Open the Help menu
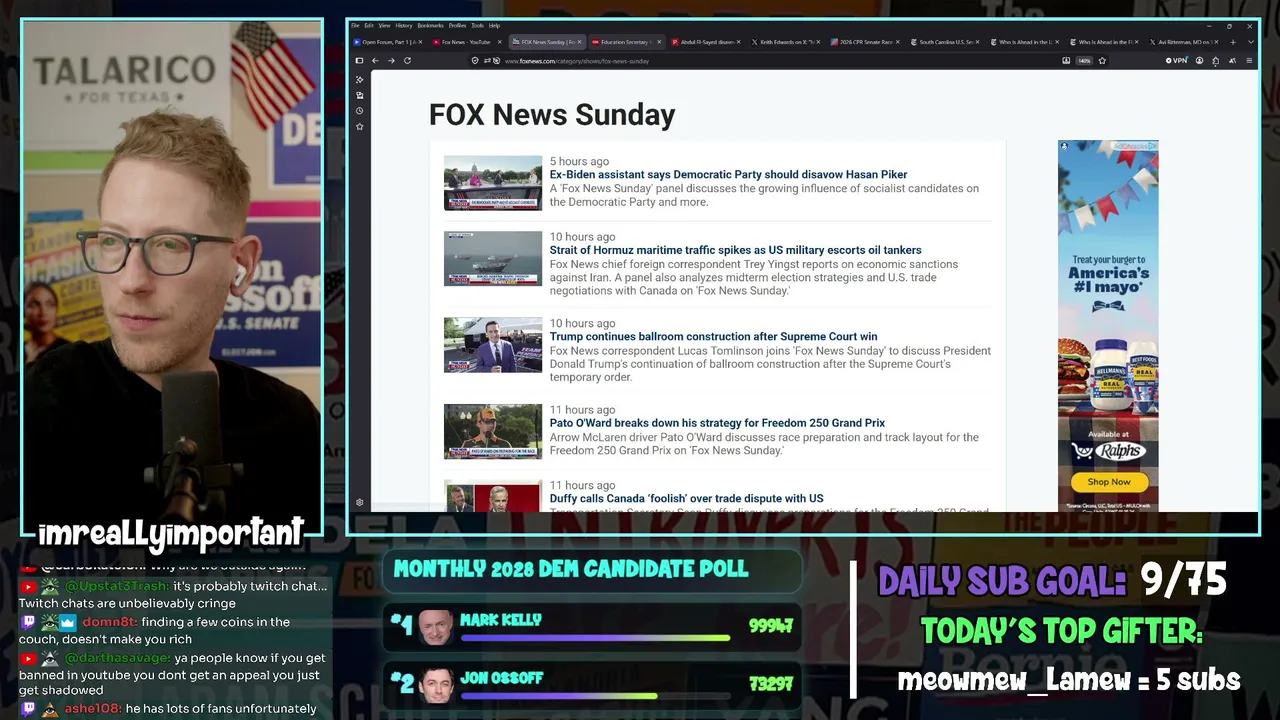This screenshot has width=1280, height=720. pos(494,25)
